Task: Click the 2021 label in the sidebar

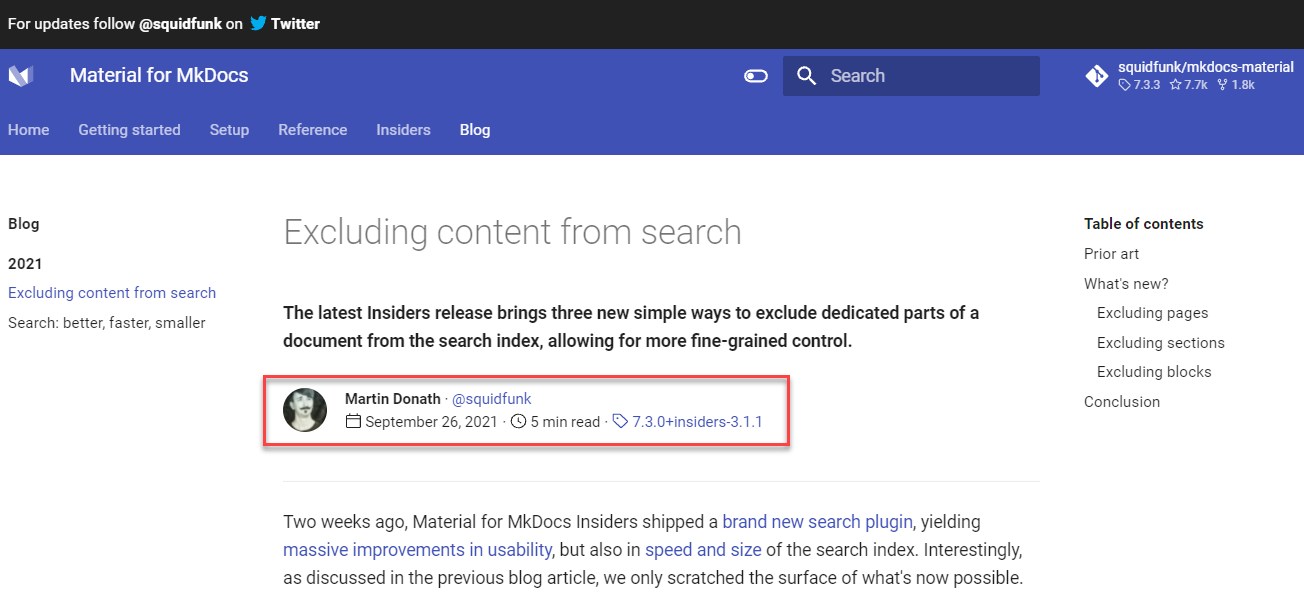Action: (x=26, y=264)
